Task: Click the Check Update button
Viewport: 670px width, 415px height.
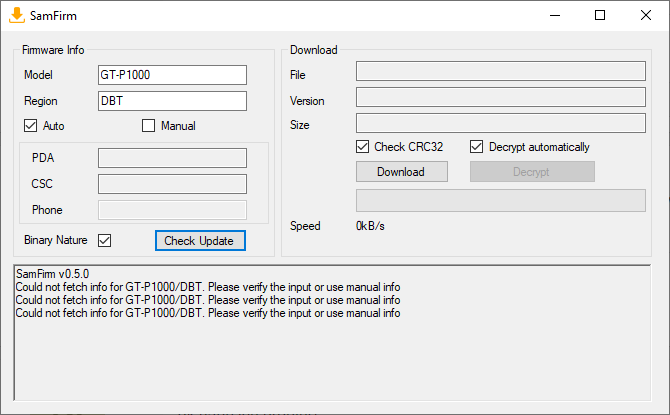Action: point(200,241)
